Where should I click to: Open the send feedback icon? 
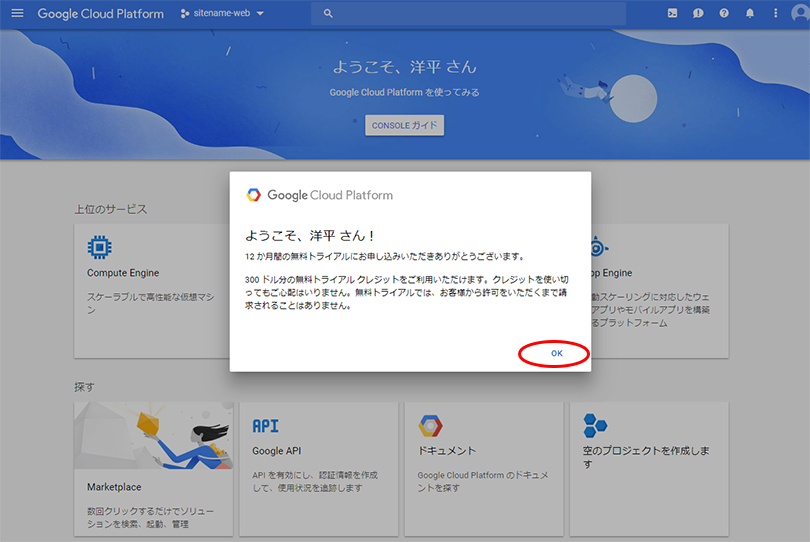tap(698, 13)
